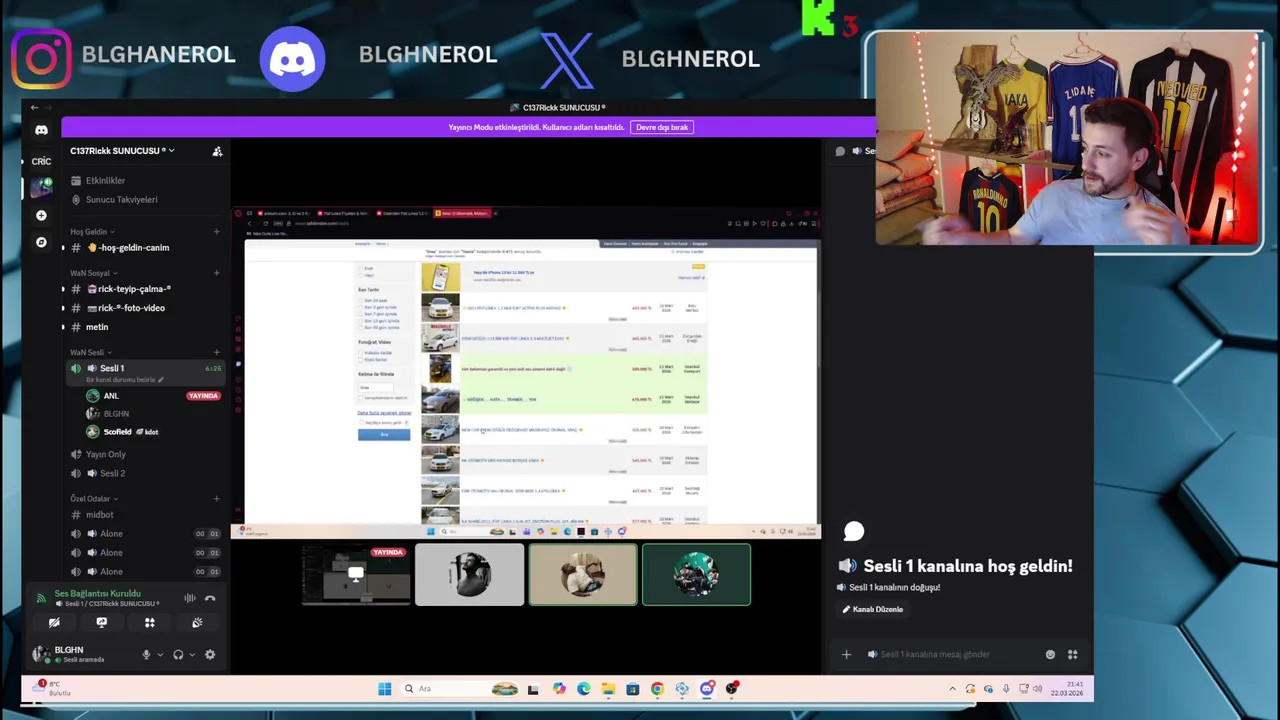Click the add a server plus icon
This screenshot has height=720, width=1280.
point(41,215)
